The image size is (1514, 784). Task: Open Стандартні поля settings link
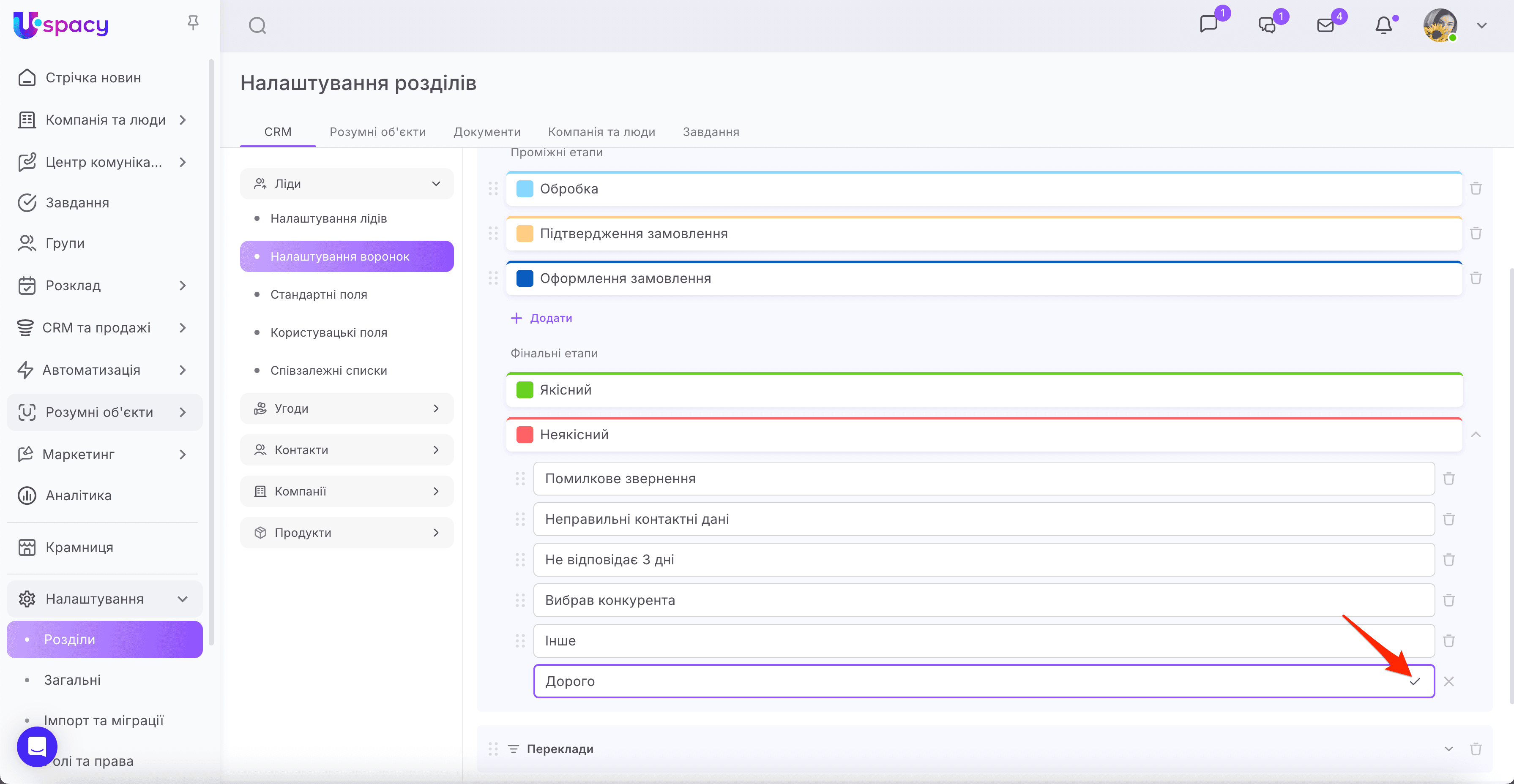tap(319, 295)
